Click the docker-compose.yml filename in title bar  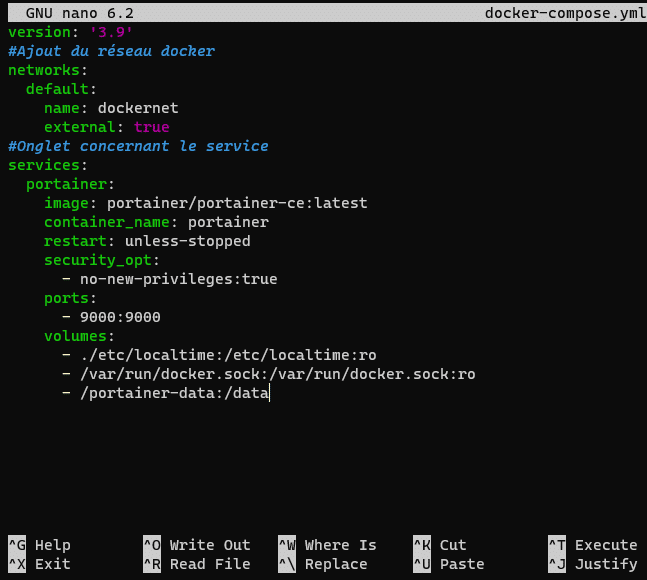(x=565, y=13)
